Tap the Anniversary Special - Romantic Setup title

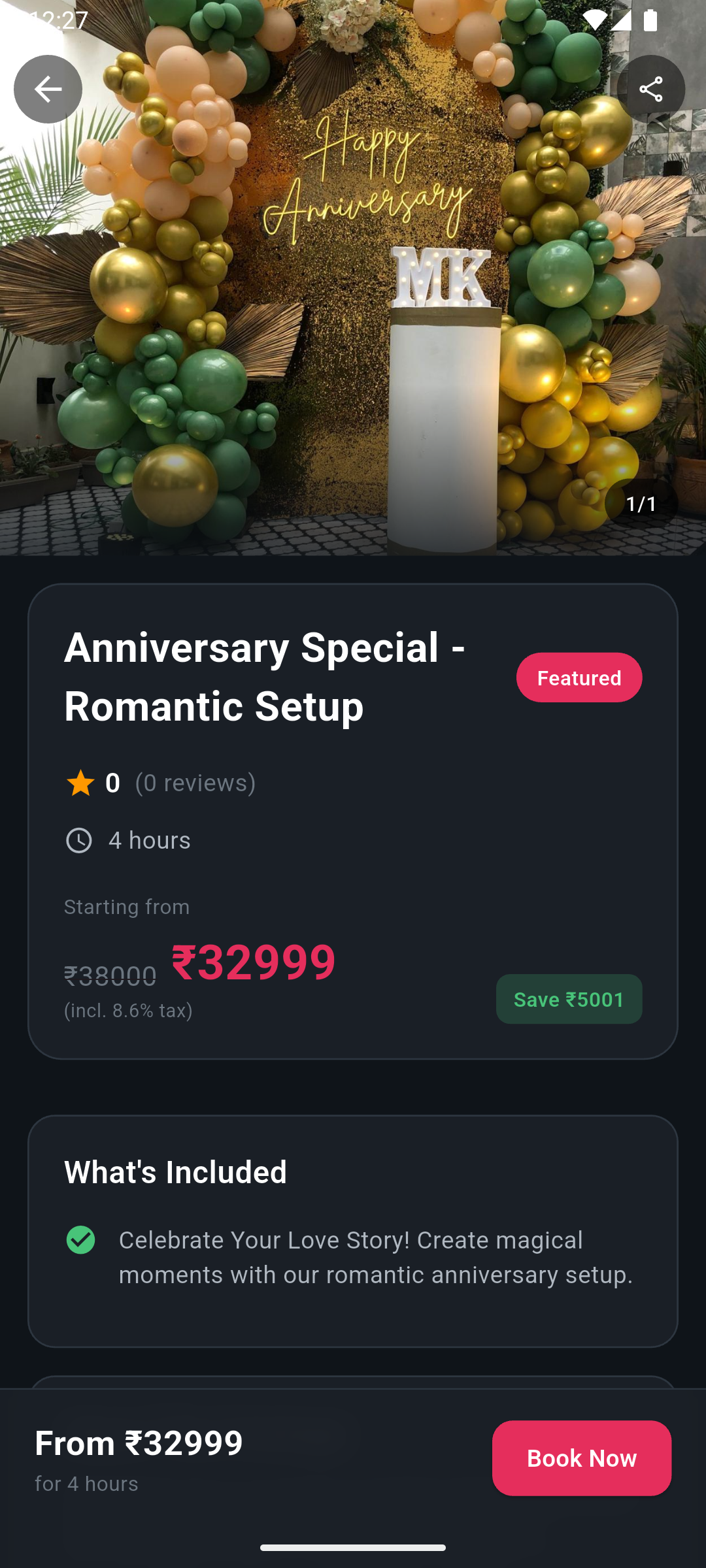tap(264, 677)
